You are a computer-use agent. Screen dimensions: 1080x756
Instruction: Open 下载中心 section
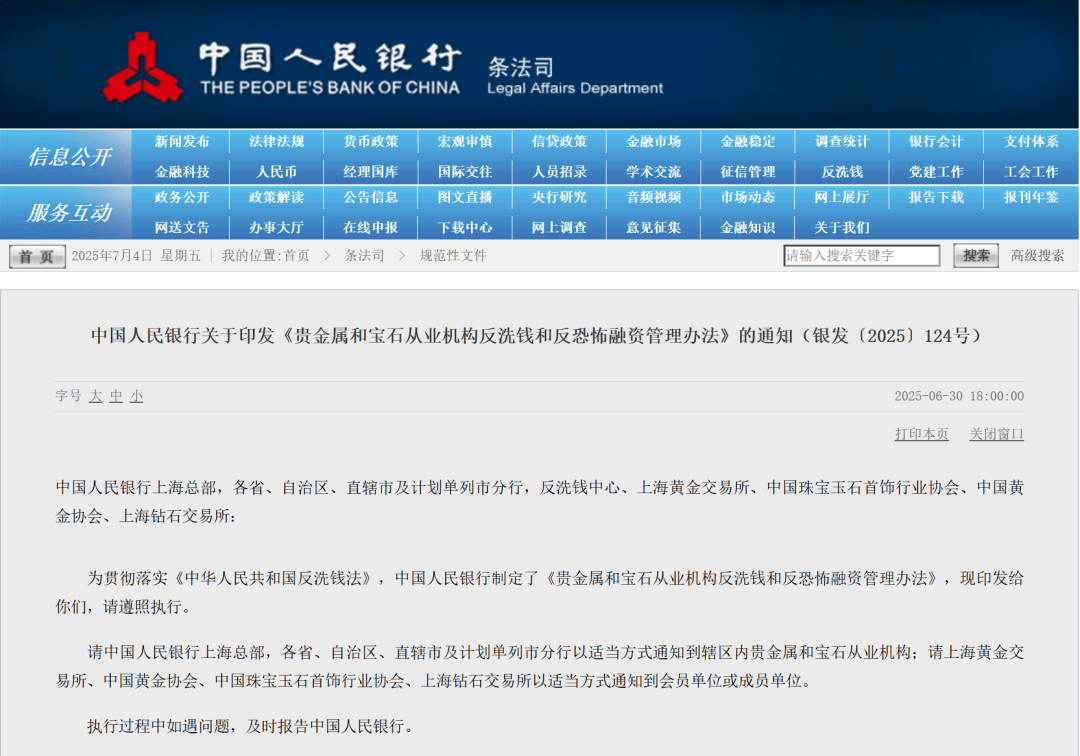[465, 228]
